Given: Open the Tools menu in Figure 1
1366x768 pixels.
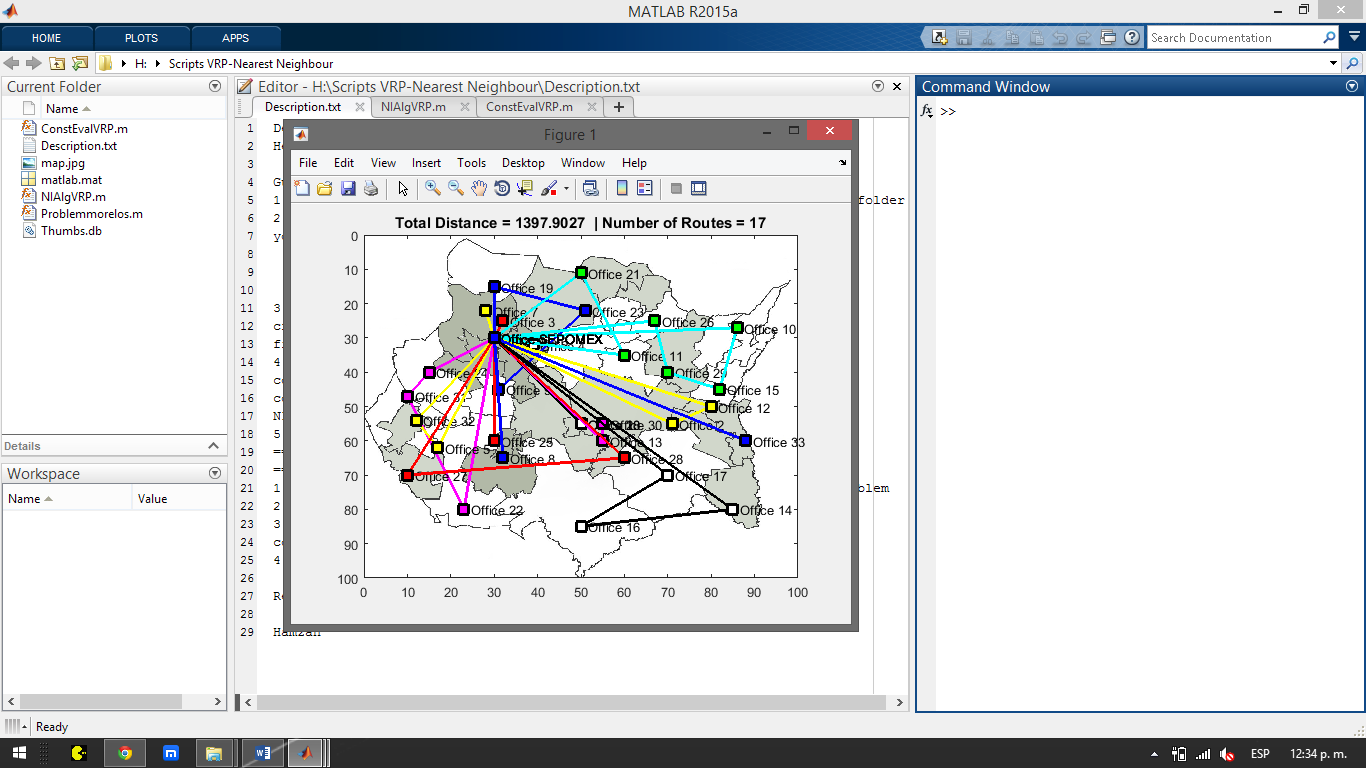Looking at the screenshot, I should click(471, 163).
